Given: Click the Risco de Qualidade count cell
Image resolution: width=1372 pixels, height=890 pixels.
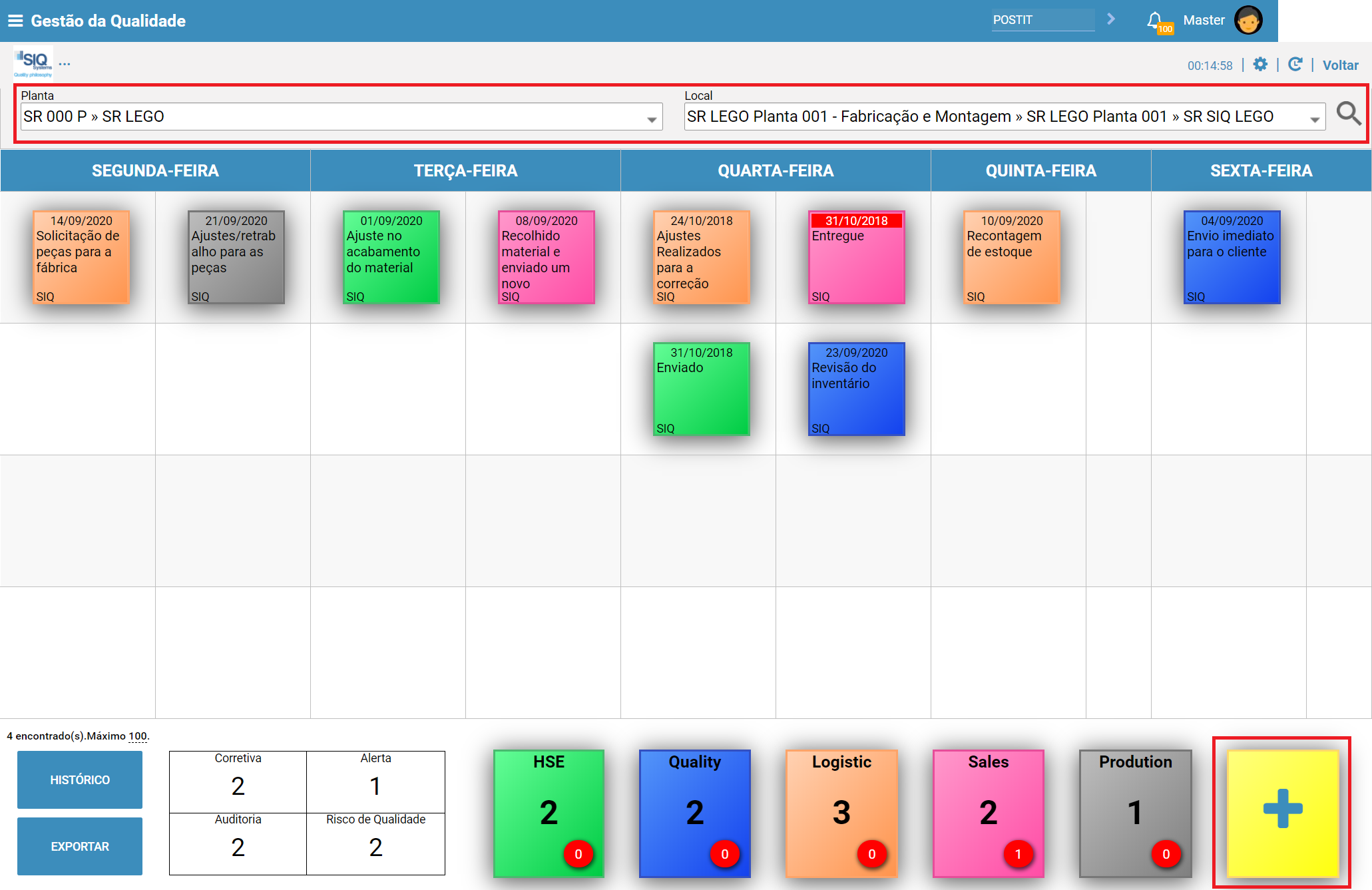Looking at the screenshot, I should click(375, 843).
